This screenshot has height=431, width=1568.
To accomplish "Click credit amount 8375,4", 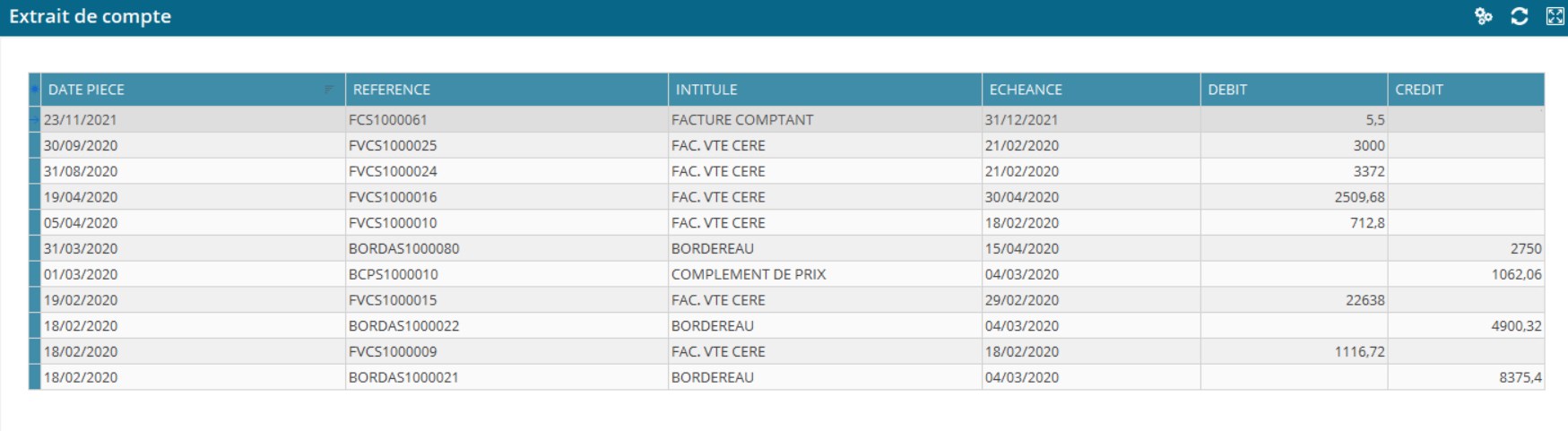I will (1520, 377).
